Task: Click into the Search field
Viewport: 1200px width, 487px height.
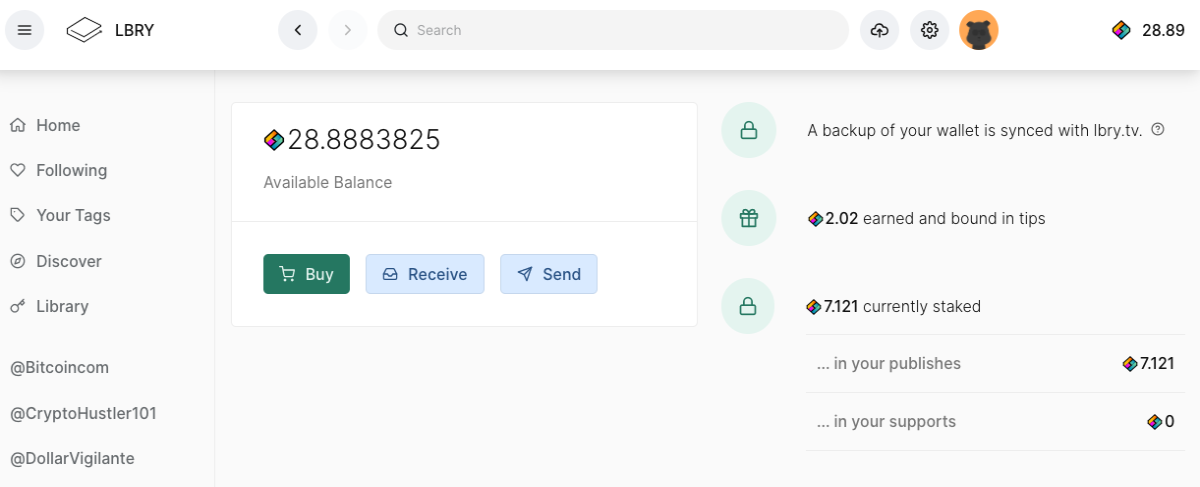Action: (x=613, y=30)
